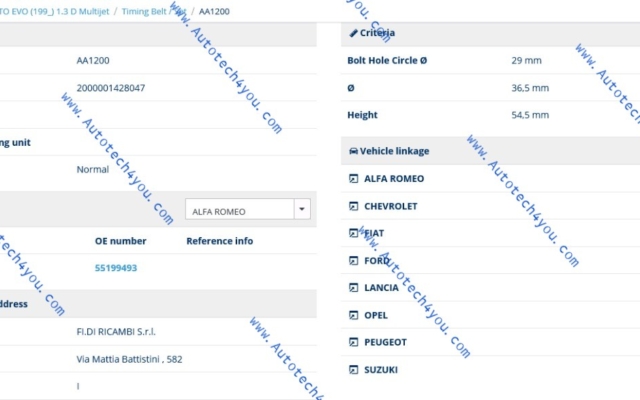Click the car icon in Vehicle linkage header
The width and height of the screenshot is (640, 400).
(x=353, y=151)
